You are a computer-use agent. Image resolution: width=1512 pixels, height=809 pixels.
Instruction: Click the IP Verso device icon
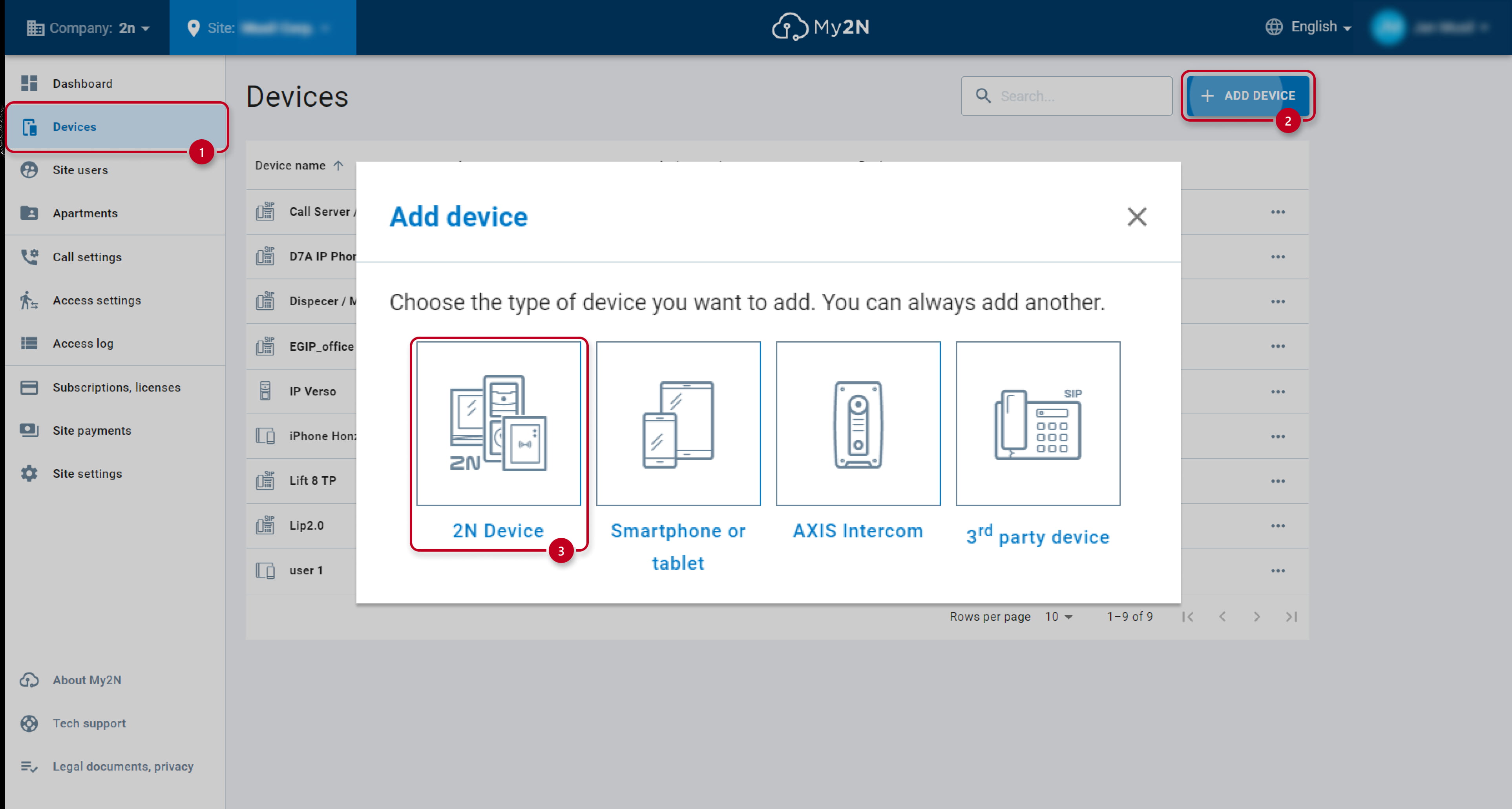click(265, 391)
